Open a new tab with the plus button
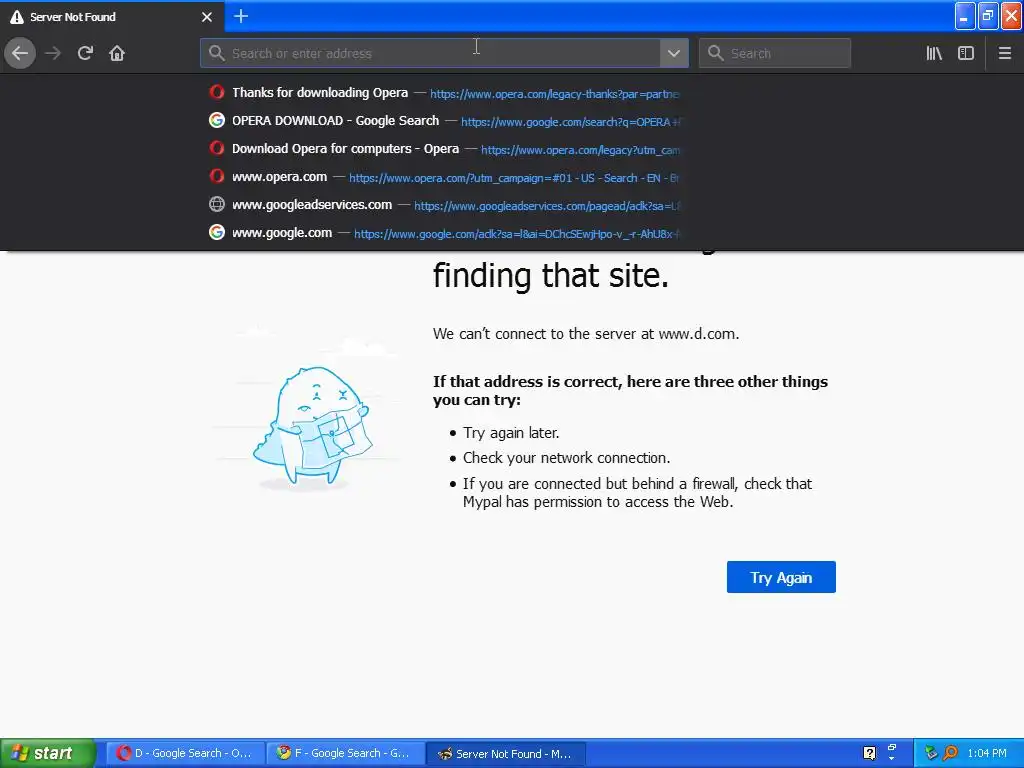Image resolution: width=1024 pixels, height=768 pixels. tap(241, 16)
